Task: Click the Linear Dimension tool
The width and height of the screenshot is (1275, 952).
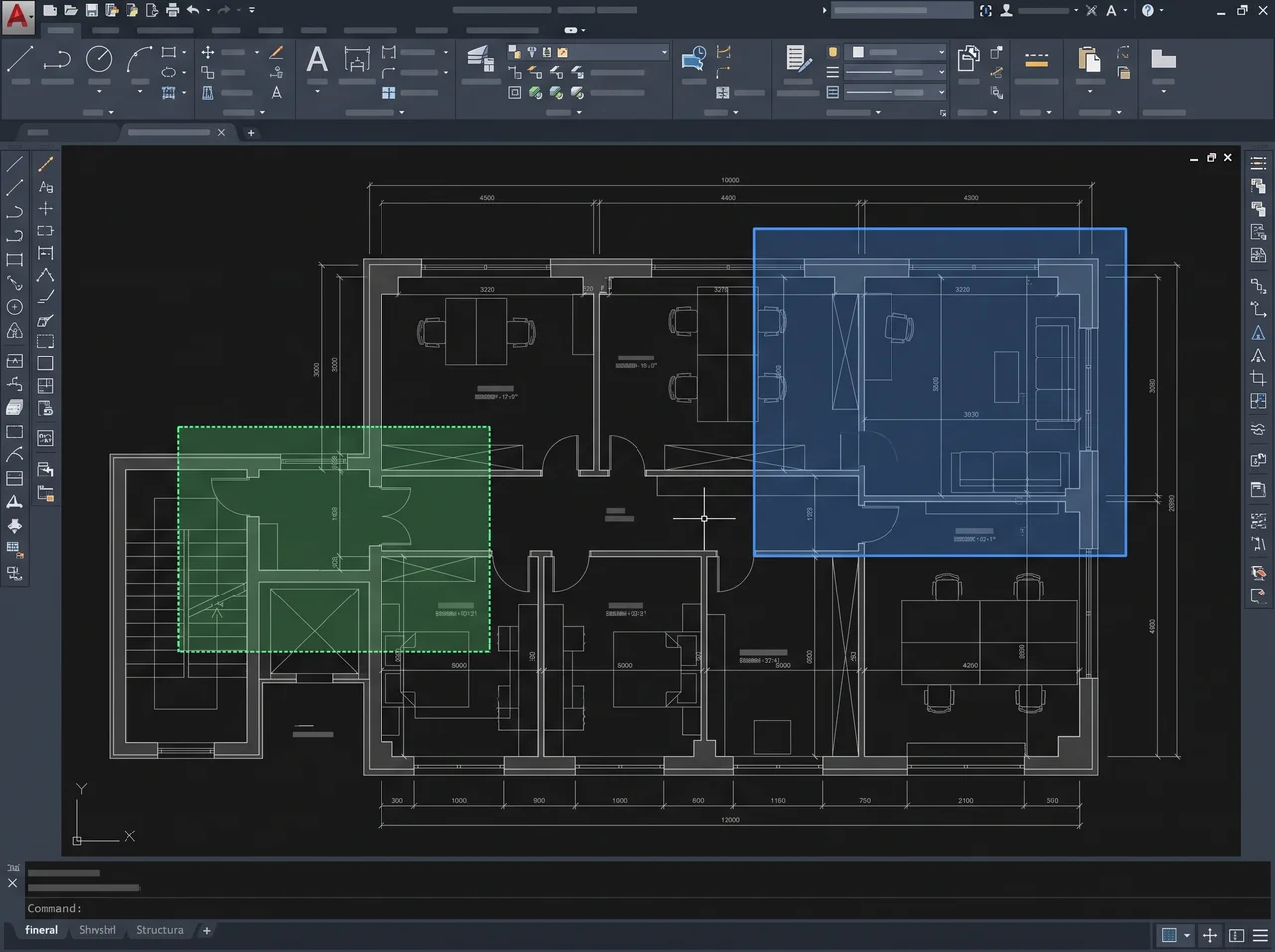Action: (357, 60)
